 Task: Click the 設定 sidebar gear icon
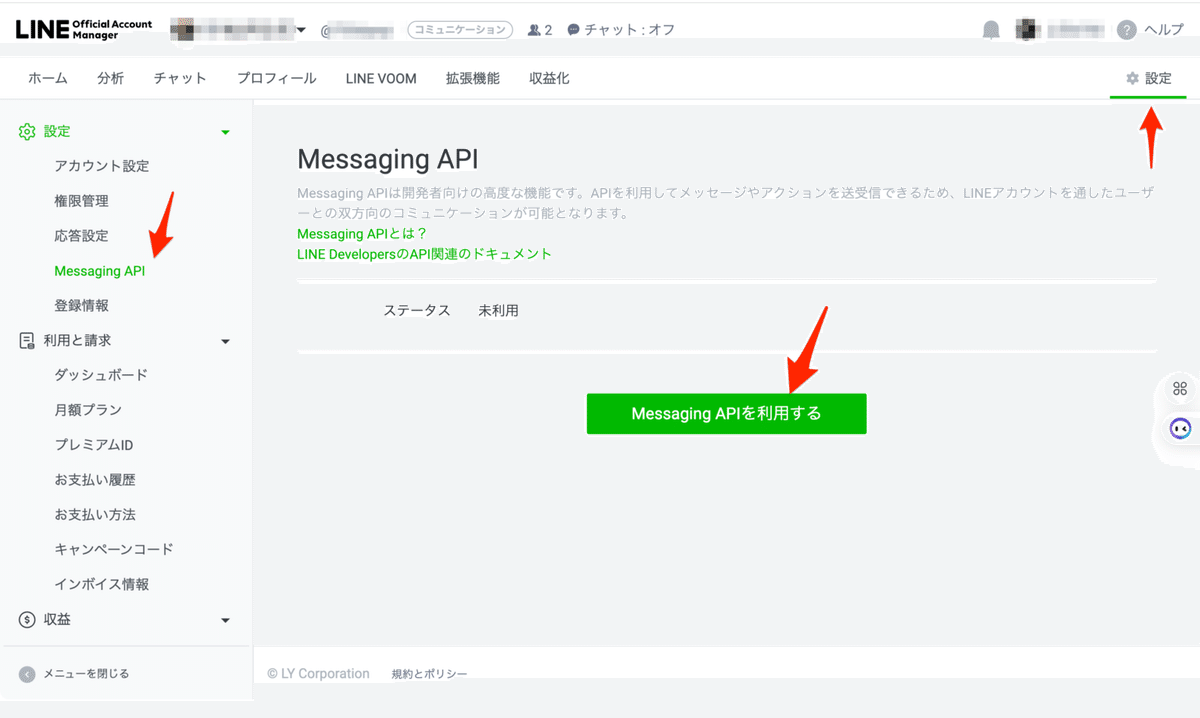click(x=27, y=132)
